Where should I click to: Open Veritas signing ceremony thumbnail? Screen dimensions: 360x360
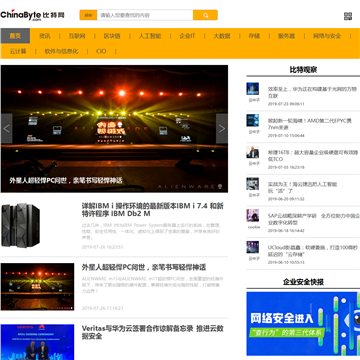pos(37,342)
